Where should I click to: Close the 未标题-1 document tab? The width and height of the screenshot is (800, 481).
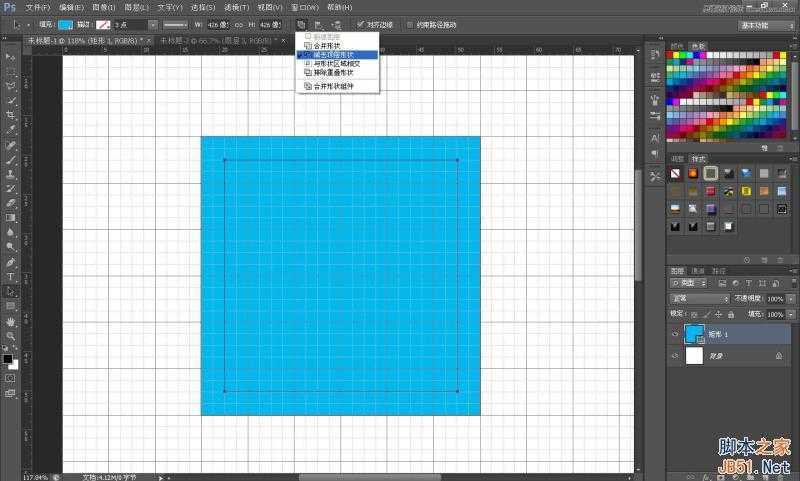(149, 40)
